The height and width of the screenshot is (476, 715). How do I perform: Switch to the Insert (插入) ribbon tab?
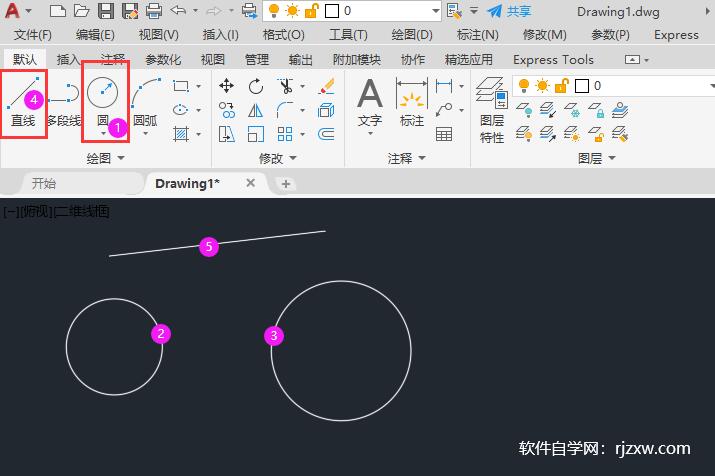68,59
